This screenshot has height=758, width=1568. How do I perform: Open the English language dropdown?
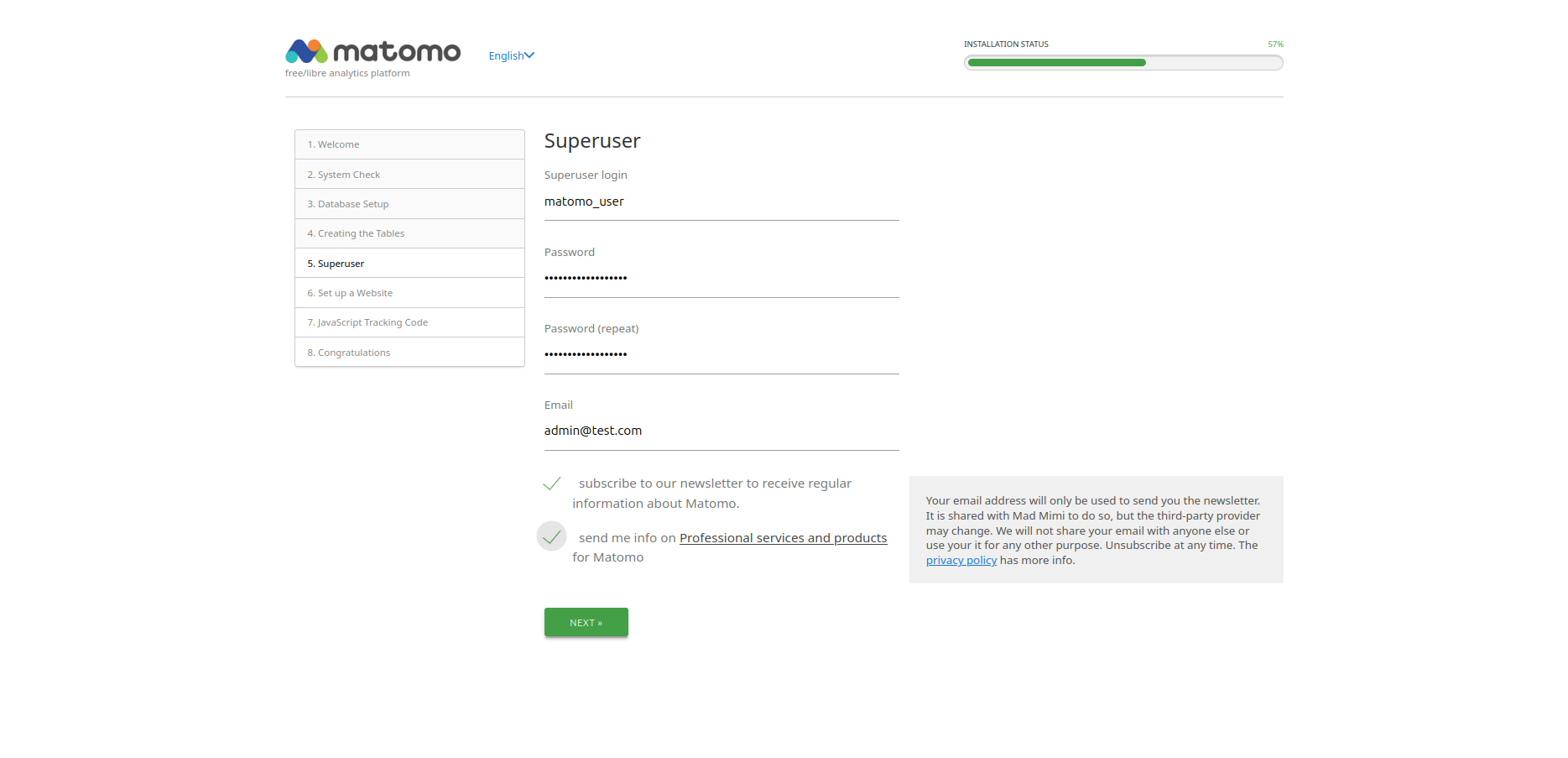511,55
